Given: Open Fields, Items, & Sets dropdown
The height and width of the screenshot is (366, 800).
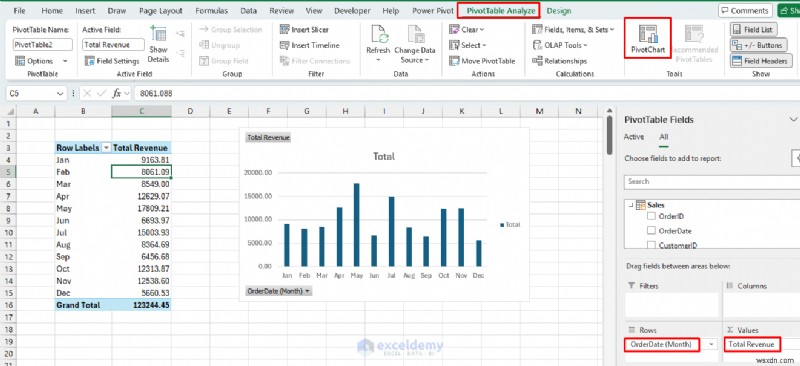Looking at the screenshot, I should (573, 30).
